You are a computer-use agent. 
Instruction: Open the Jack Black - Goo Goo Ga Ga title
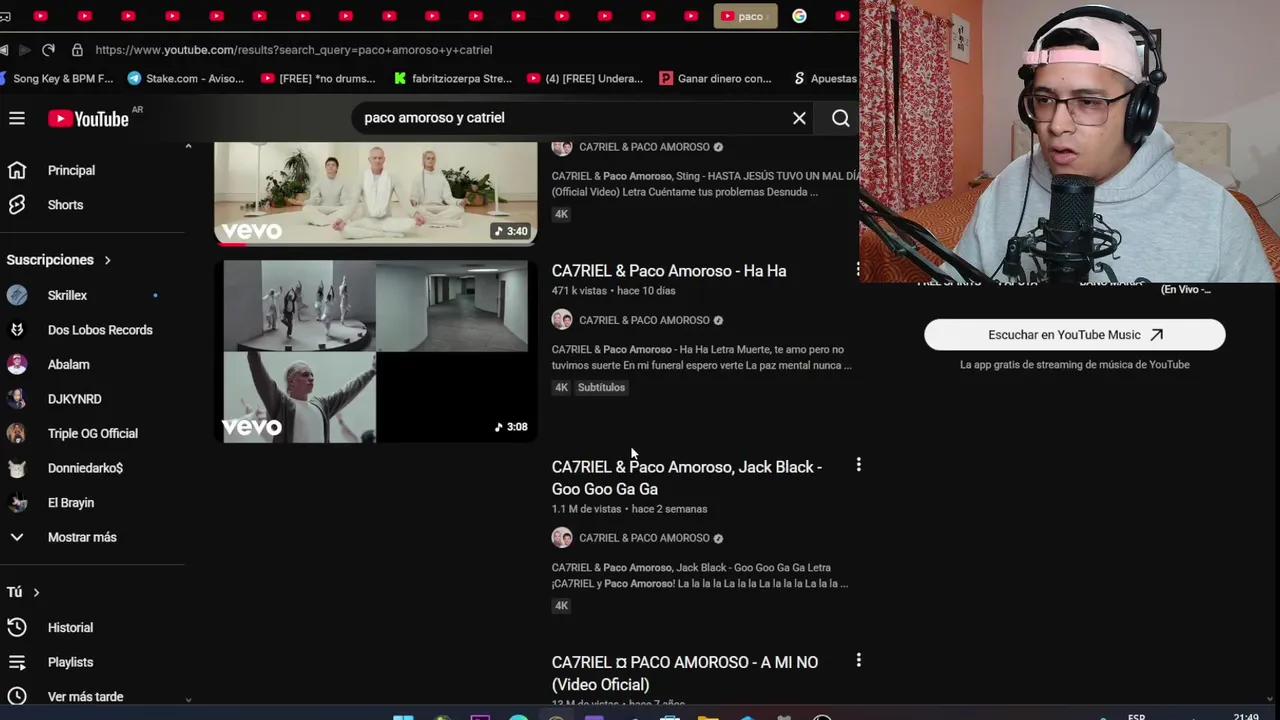(x=687, y=478)
